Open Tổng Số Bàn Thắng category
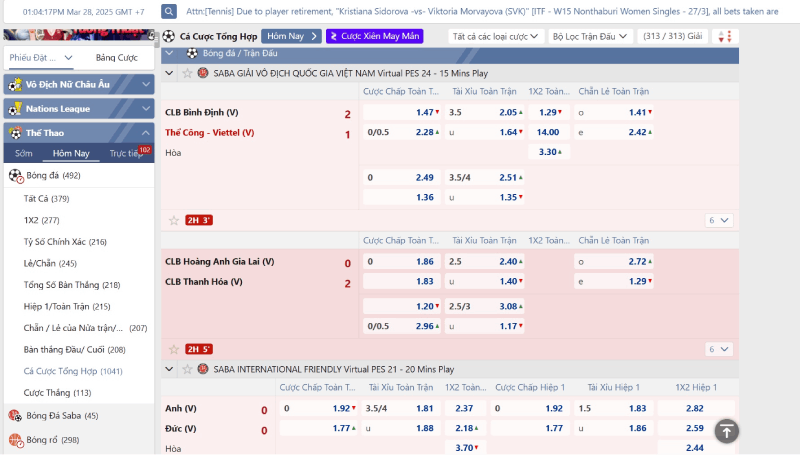Screen dimensions: 800x455 click(72, 285)
